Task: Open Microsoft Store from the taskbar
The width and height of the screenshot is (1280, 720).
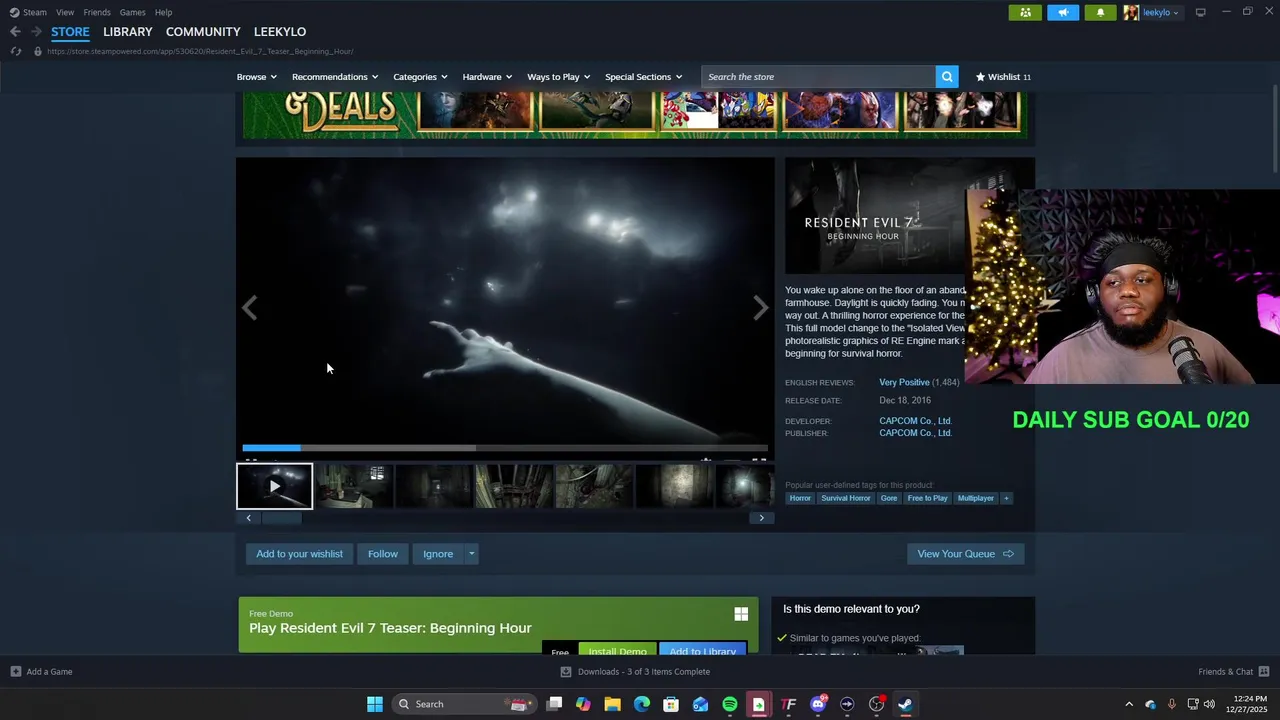Action: click(x=671, y=704)
